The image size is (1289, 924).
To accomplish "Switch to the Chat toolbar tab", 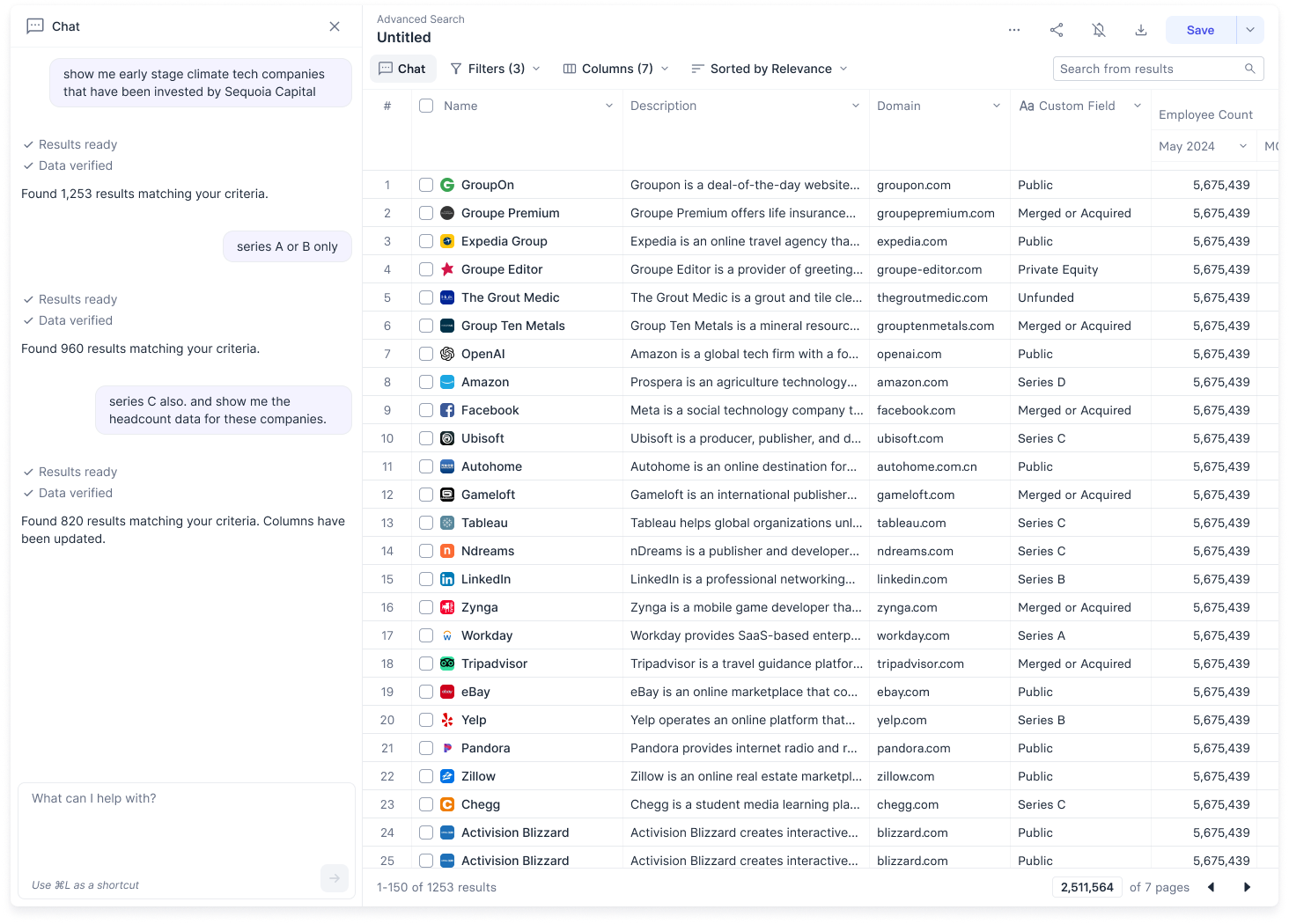I will (x=402, y=69).
